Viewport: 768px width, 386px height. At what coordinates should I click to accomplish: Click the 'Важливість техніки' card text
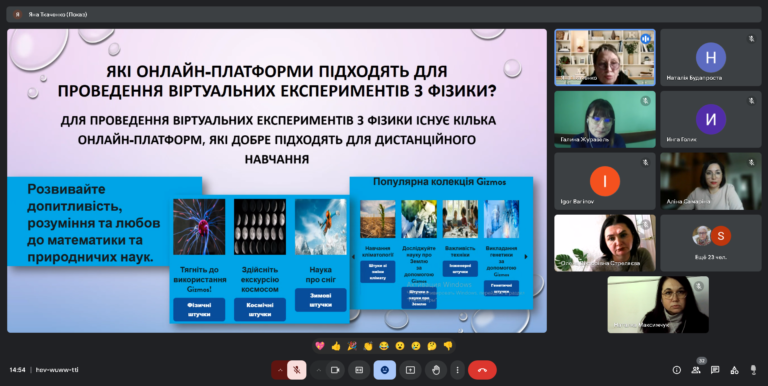click(460, 251)
